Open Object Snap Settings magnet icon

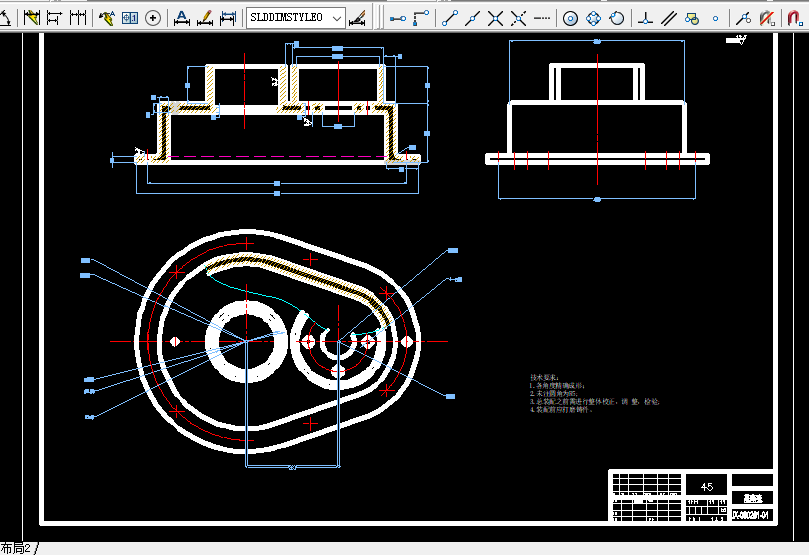(795, 19)
